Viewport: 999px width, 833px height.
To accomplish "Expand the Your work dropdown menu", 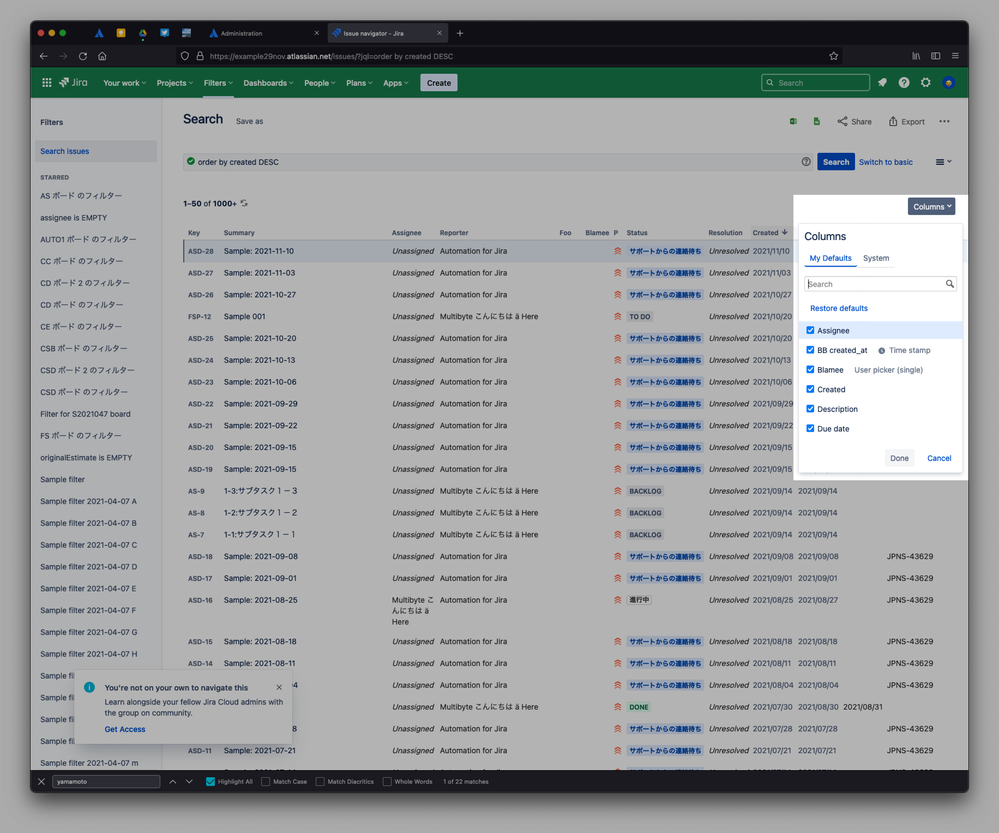I will coord(124,83).
